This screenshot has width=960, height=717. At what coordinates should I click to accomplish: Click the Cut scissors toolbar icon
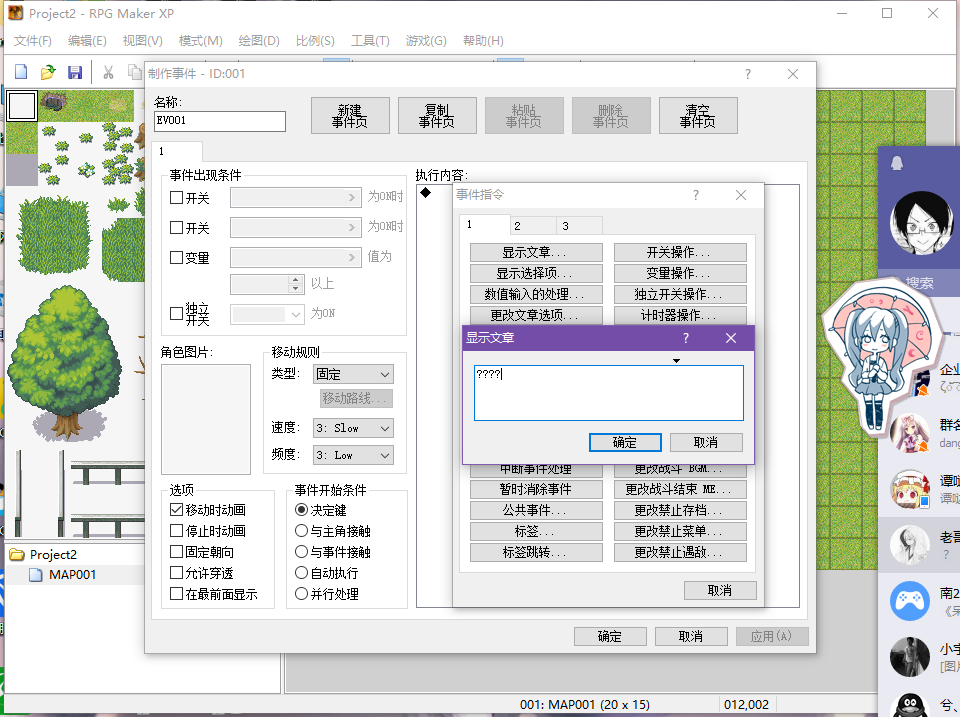point(108,72)
